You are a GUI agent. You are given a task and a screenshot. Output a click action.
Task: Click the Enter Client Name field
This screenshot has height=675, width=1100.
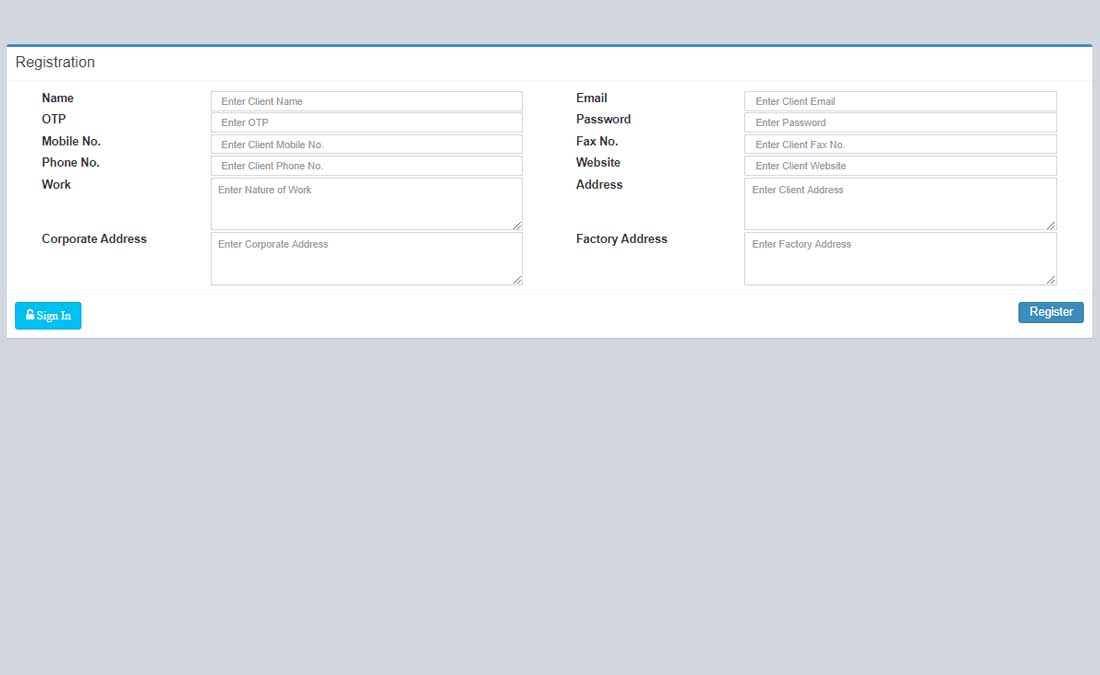366,101
